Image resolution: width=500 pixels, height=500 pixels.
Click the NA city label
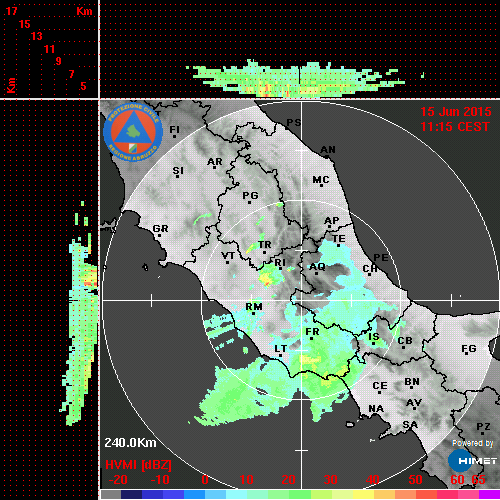tap(376, 409)
